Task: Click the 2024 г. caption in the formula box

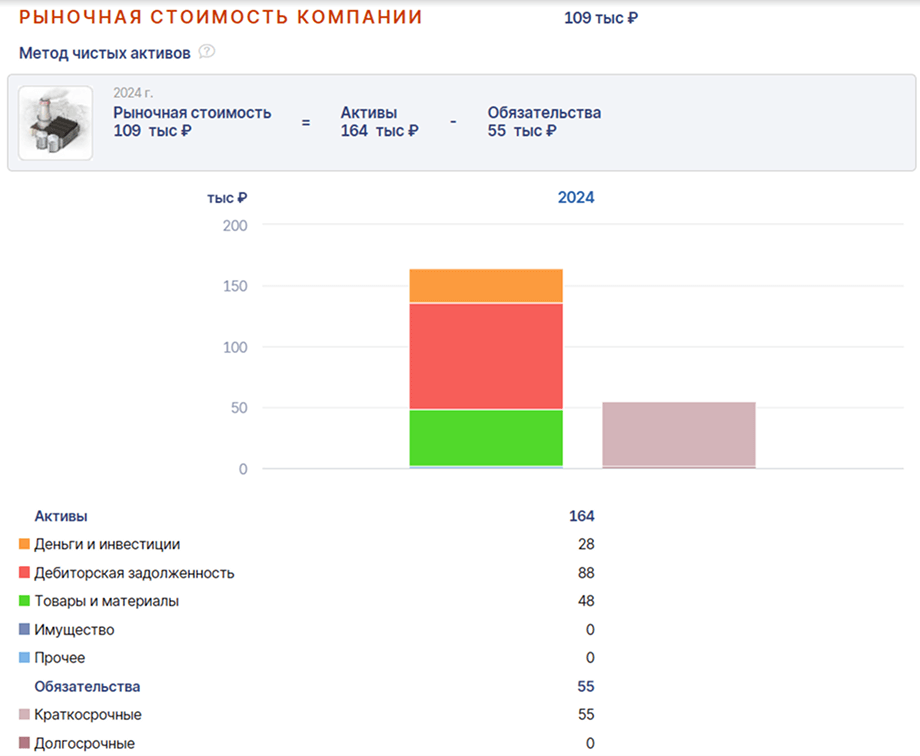Action: [133, 93]
